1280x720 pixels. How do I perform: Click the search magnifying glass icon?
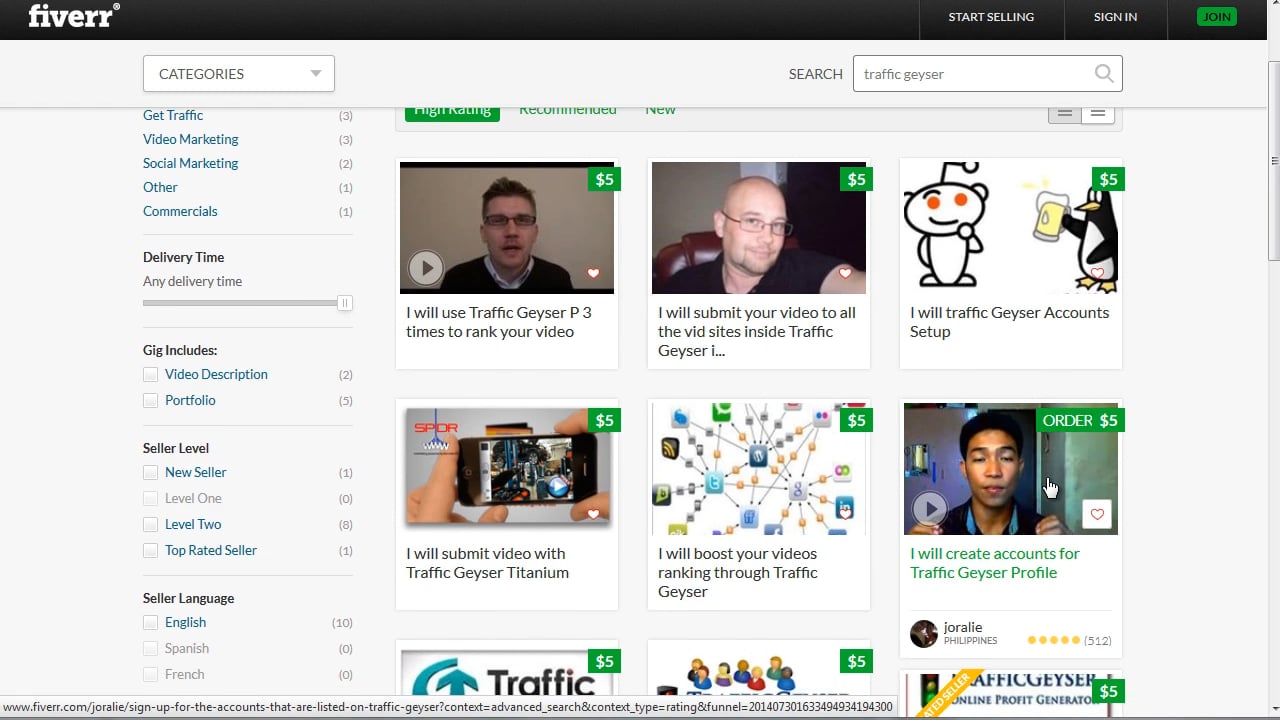(1103, 73)
